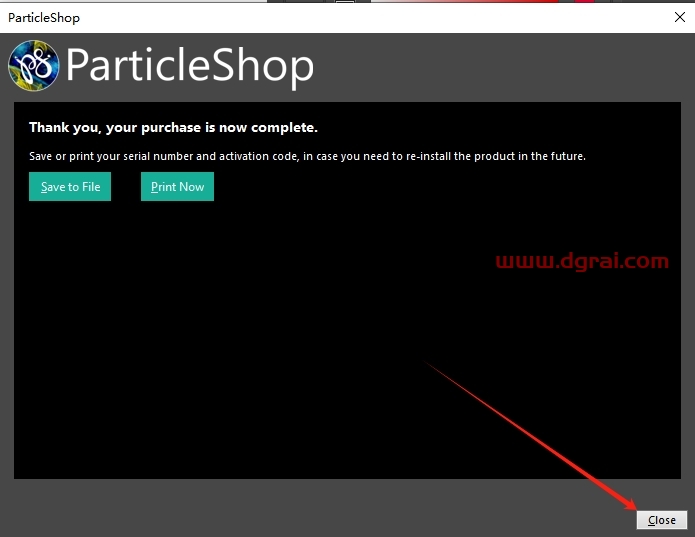Viewport: 695px width, 537px height.
Task: Close the ParticleShop dialog with X
Action: (x=679, y=17)
